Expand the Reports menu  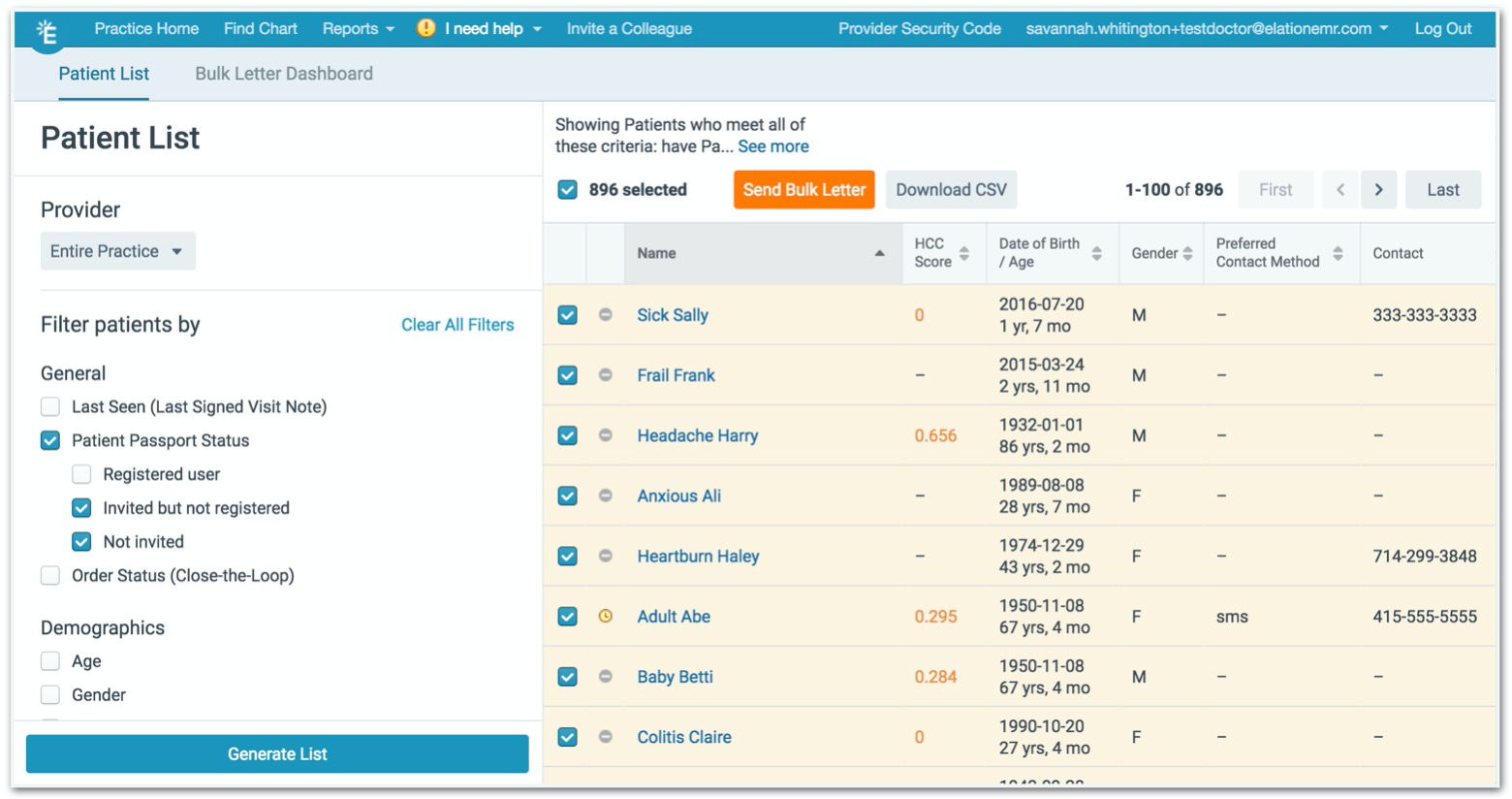pyautogui.click(x=358, y=28)
